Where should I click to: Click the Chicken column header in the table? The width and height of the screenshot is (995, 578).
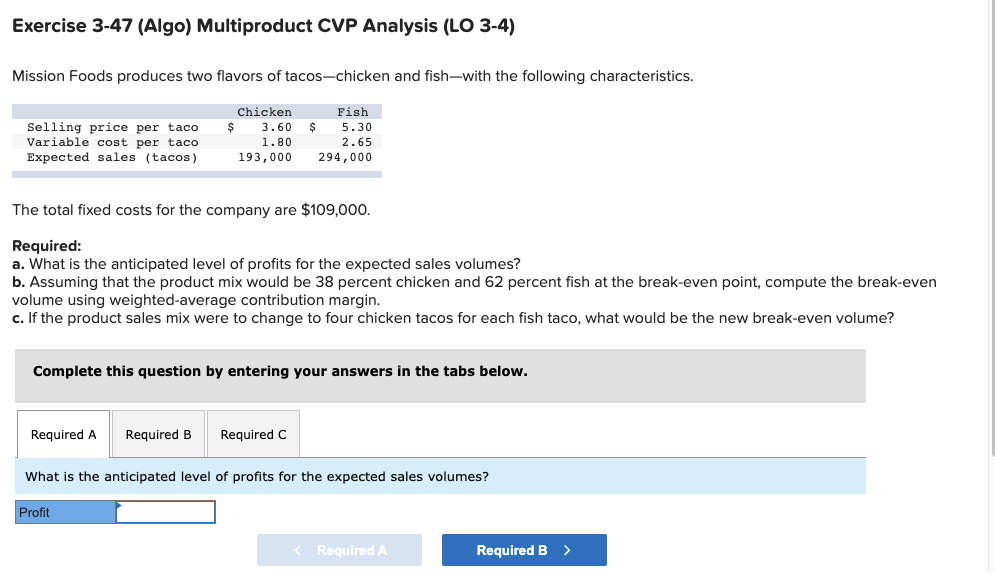pyautogui.click(x=263, y=111)
